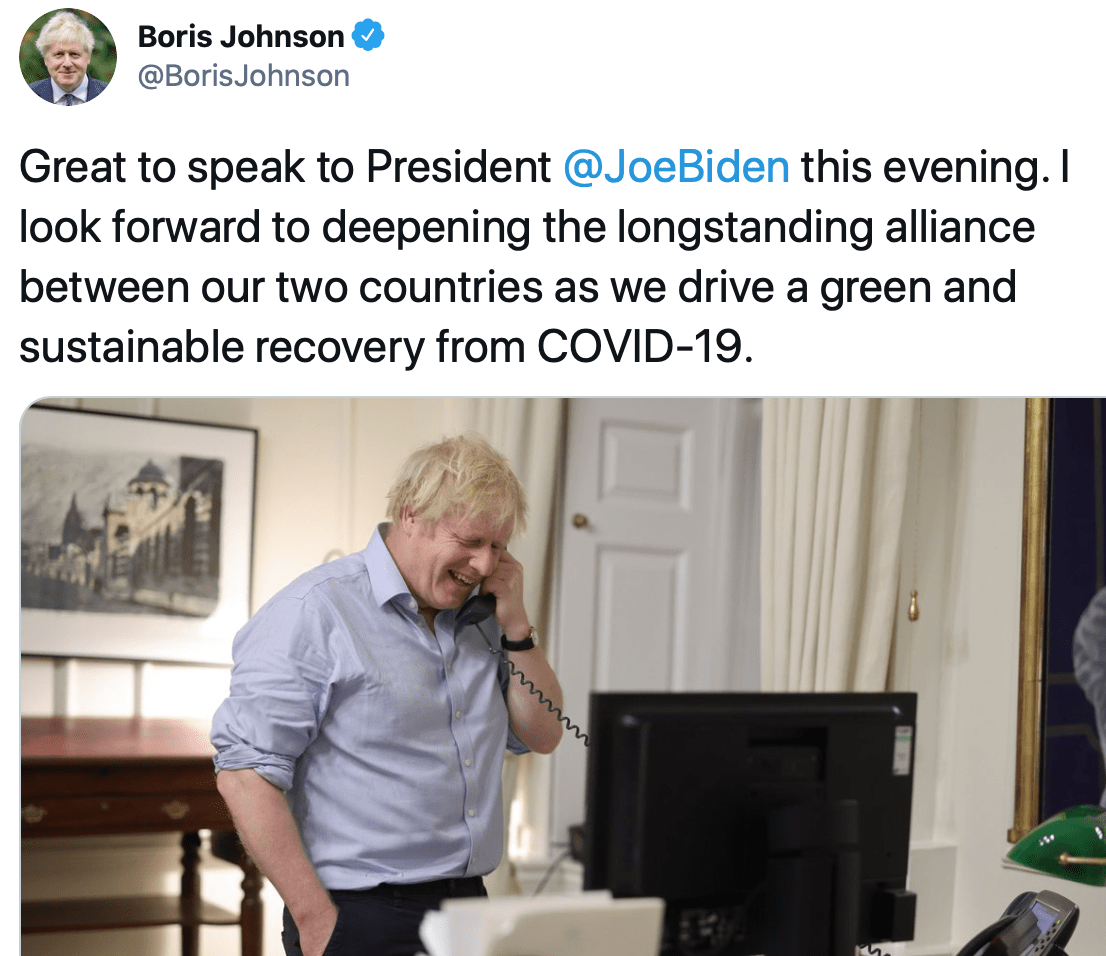Click the brass door knob in photo
The width and height of the screenshot is (1106, 956).
pos(581,521)
